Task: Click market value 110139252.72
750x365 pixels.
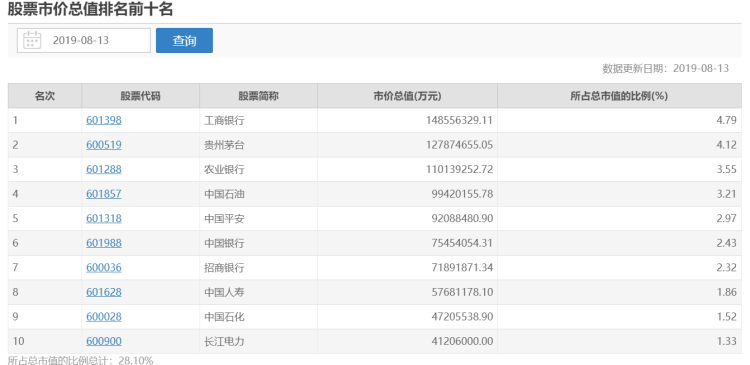Action: click(459, 169)
